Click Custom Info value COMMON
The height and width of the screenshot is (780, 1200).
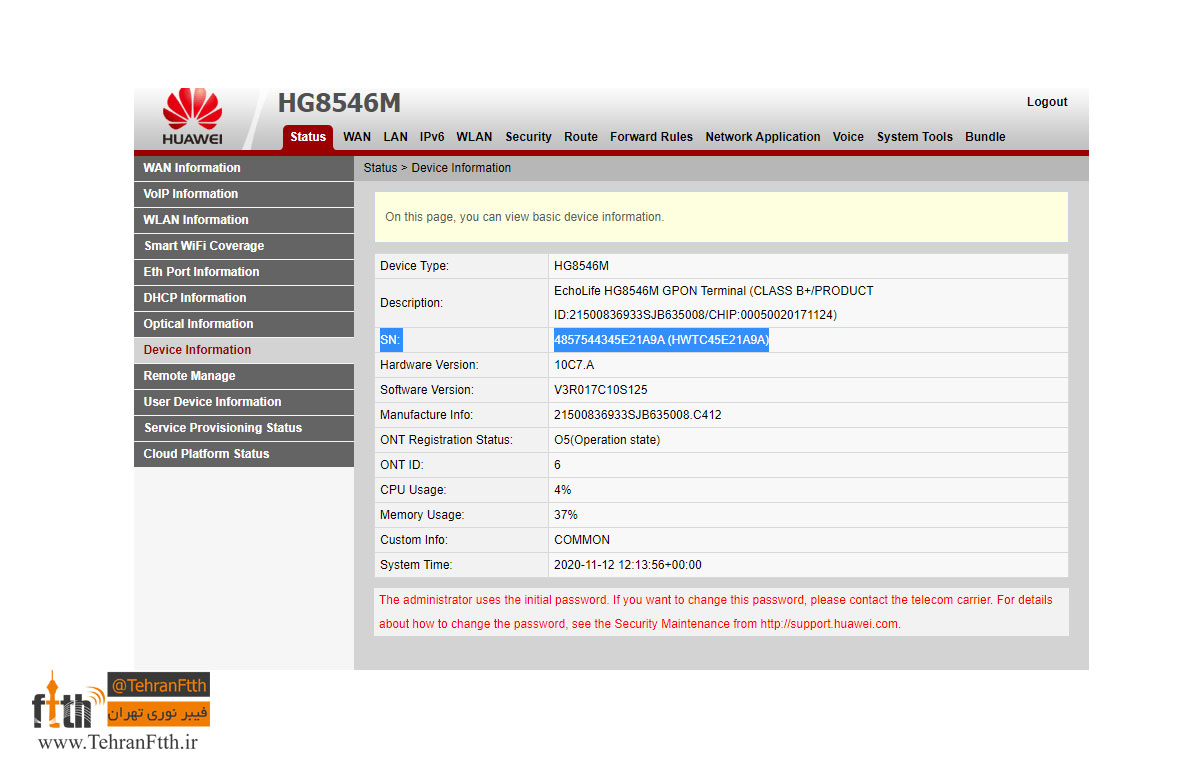pos(582,540)
